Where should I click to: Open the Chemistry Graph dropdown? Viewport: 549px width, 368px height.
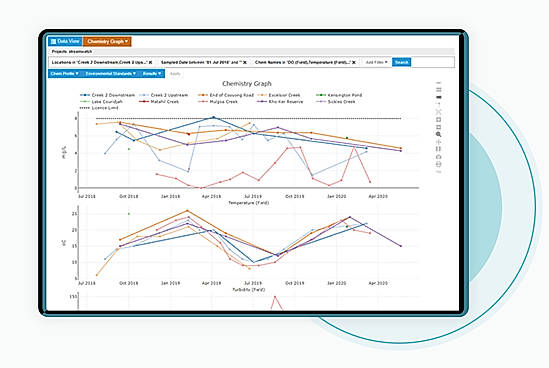point(107,41)
